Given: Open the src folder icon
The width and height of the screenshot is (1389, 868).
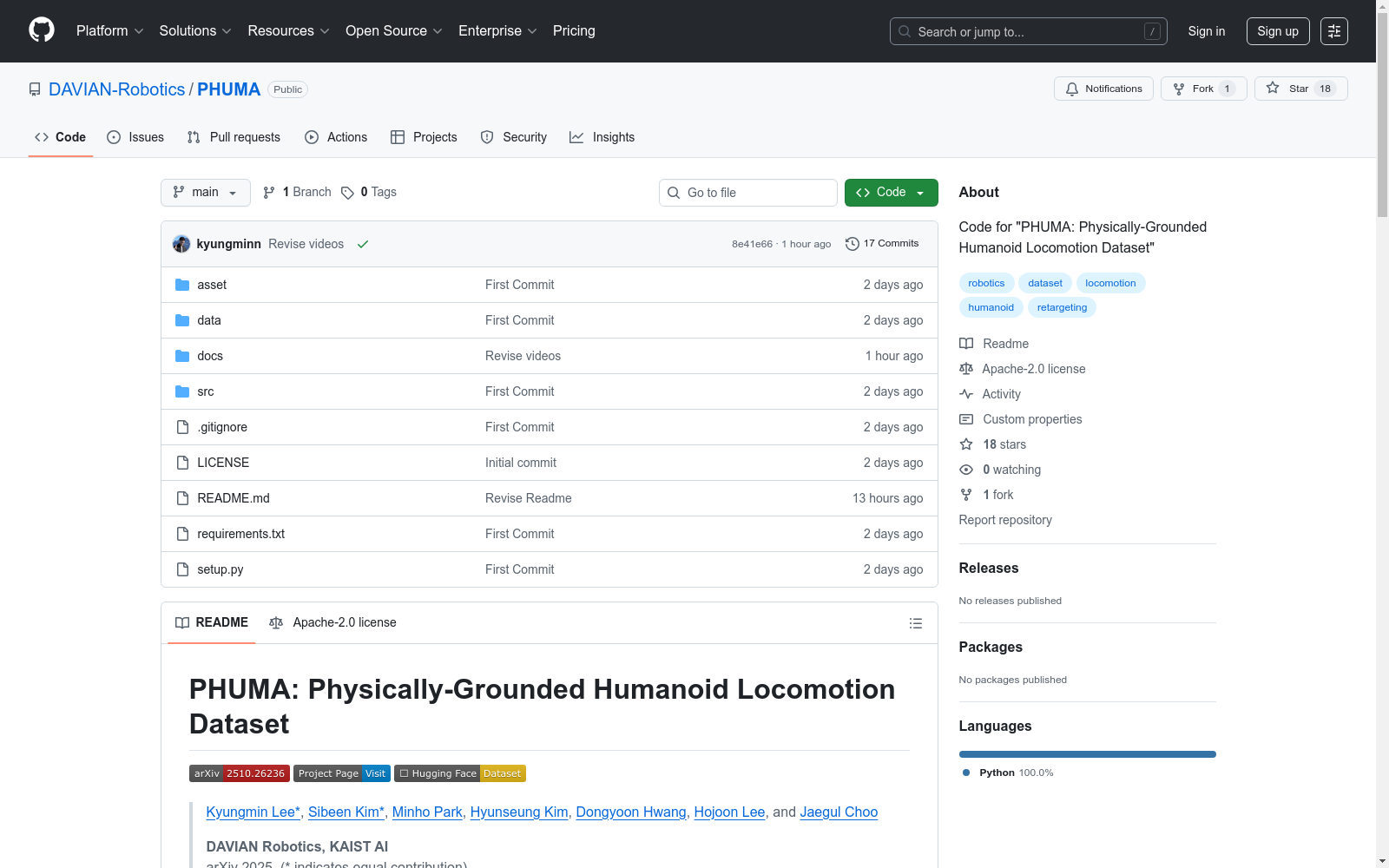Looking at the screenshot, I should pyautogui.click(x=182, y=391).
